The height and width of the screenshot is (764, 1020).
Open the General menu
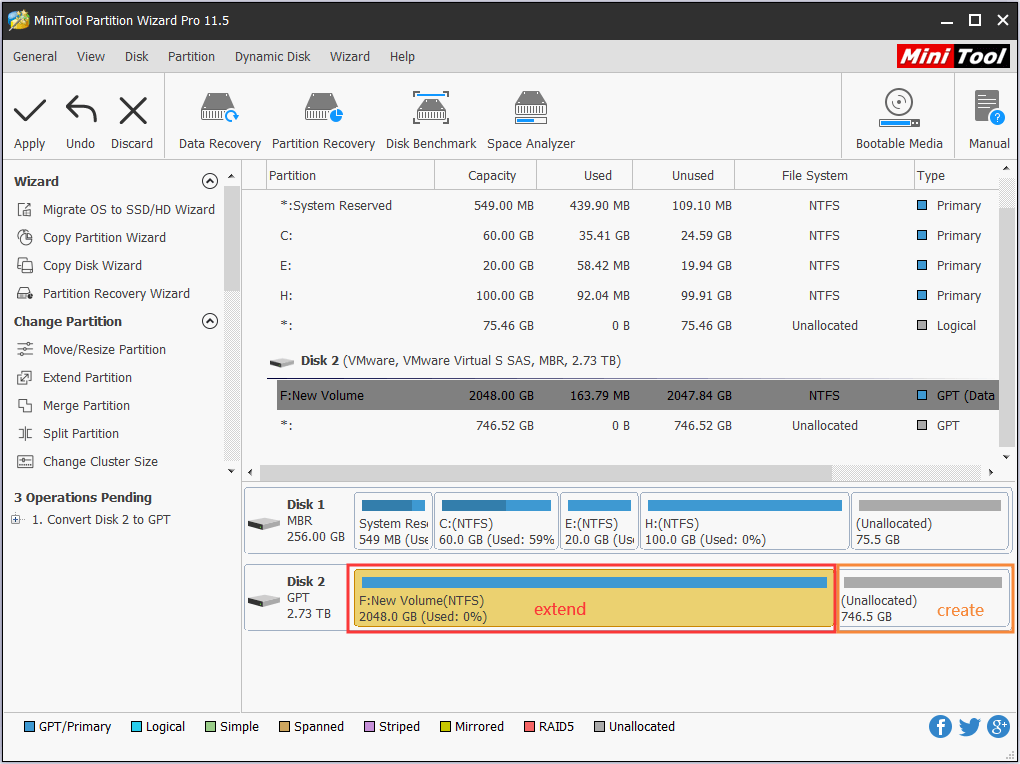pyautogui.click(x=35, y=57)
